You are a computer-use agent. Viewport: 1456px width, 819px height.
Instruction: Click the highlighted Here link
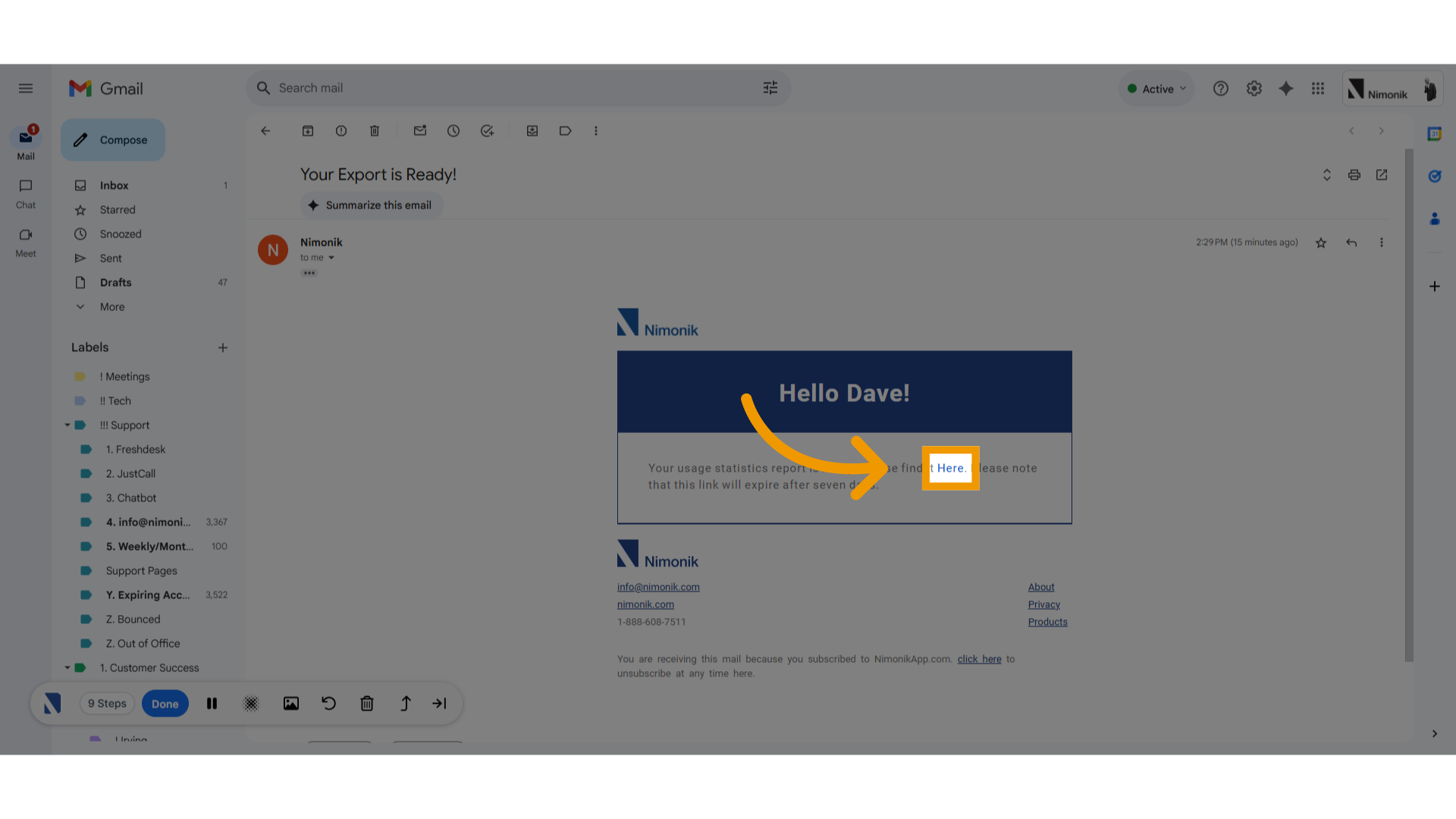click(951, 468)
